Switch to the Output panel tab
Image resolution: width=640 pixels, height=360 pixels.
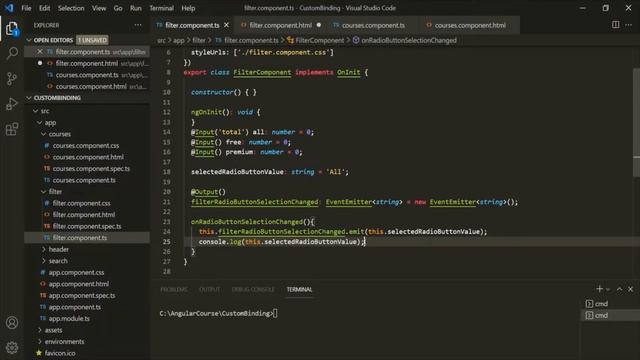pos(209,289)
